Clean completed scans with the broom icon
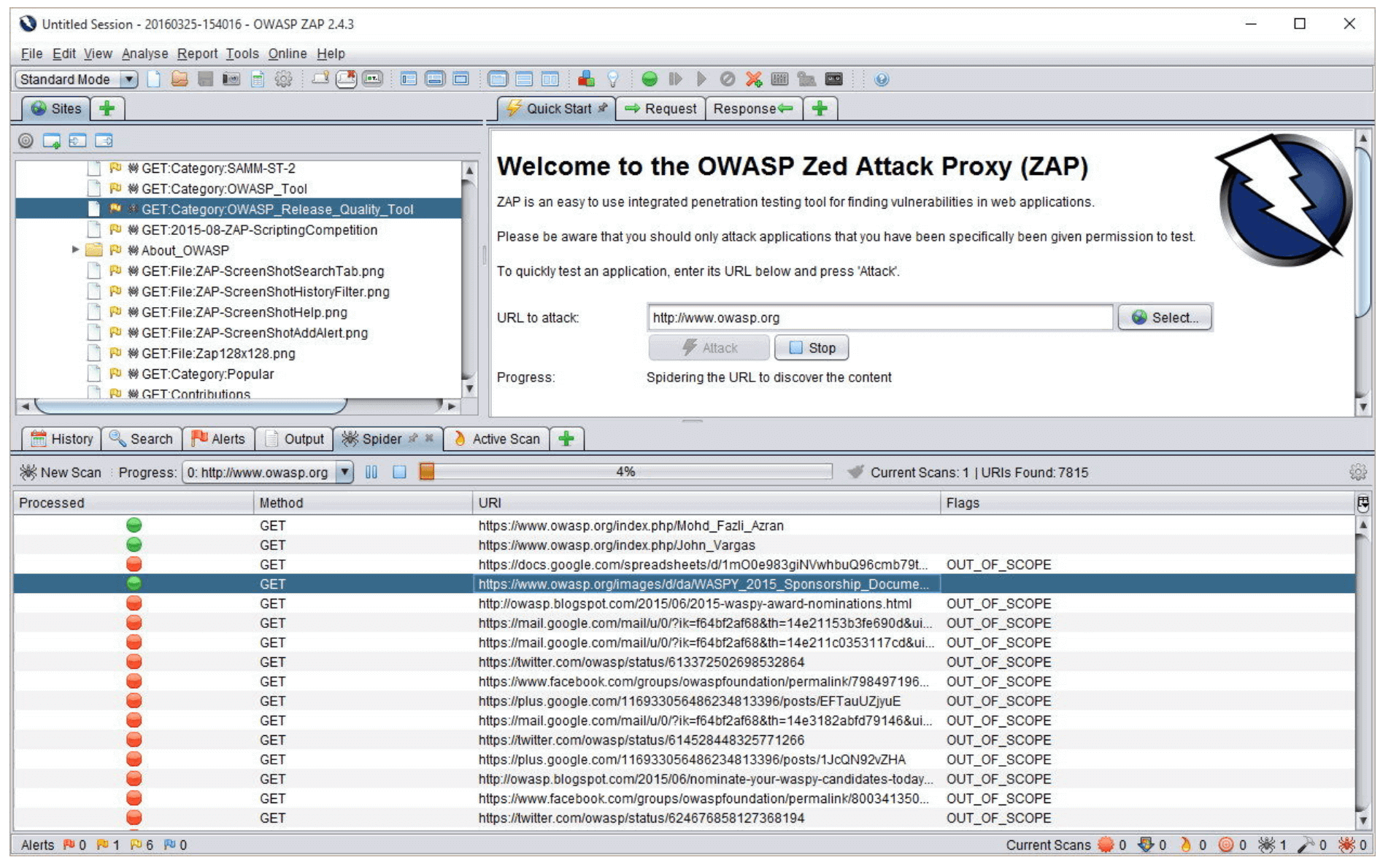 point(855,472)
